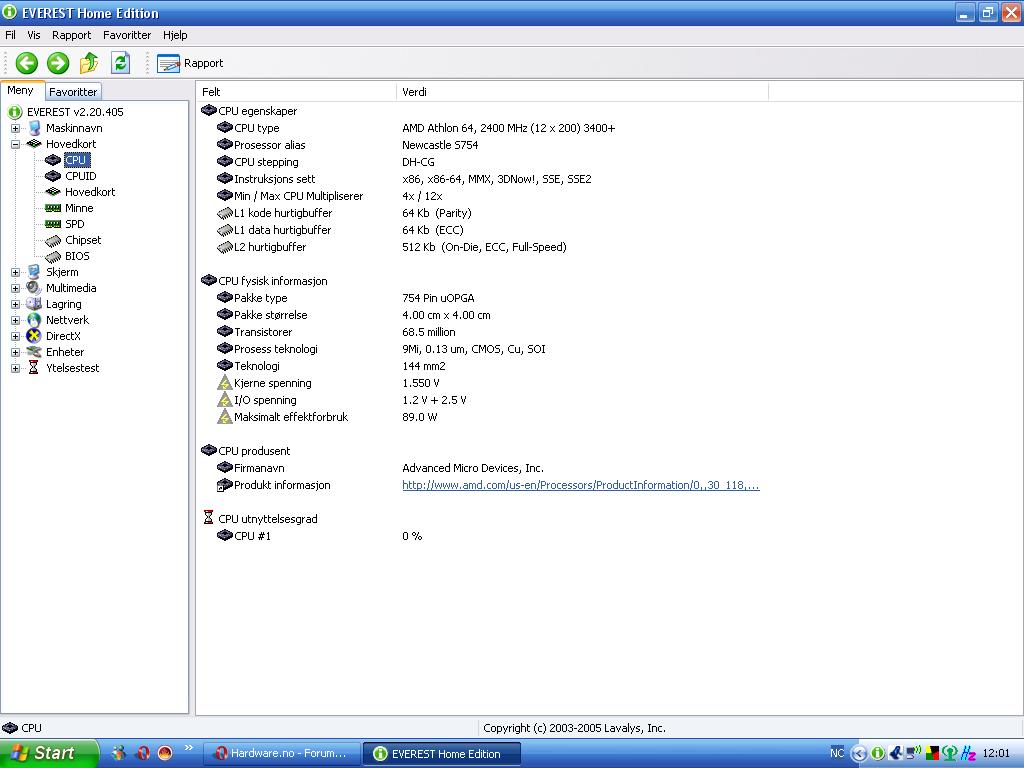Expand the Maskinnavn tree node
Image resolution: width=1024 pixels, height=768 pixels.
click(15, 128)
